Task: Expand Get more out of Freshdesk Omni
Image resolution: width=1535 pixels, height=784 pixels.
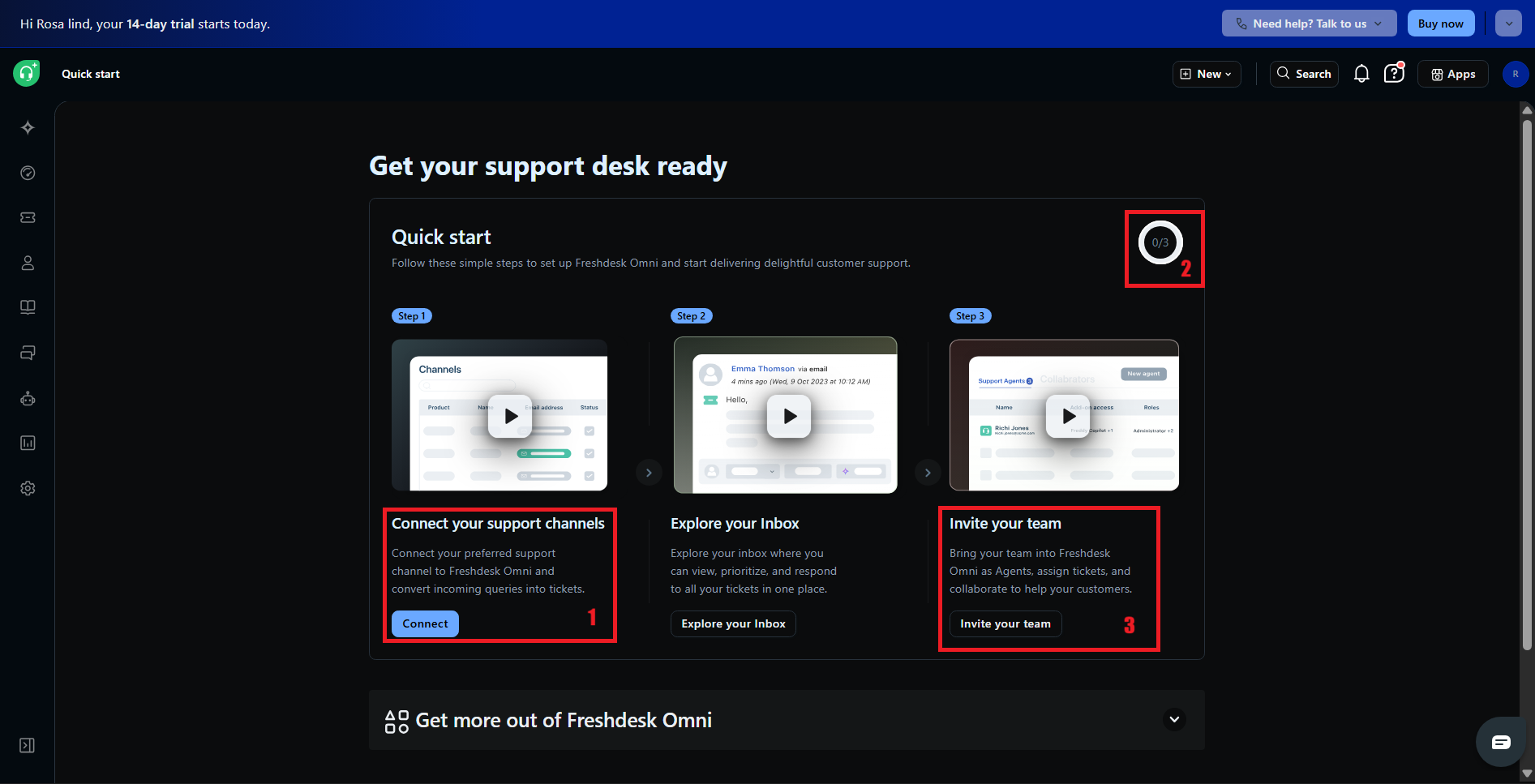Action: coord(1174,719)
